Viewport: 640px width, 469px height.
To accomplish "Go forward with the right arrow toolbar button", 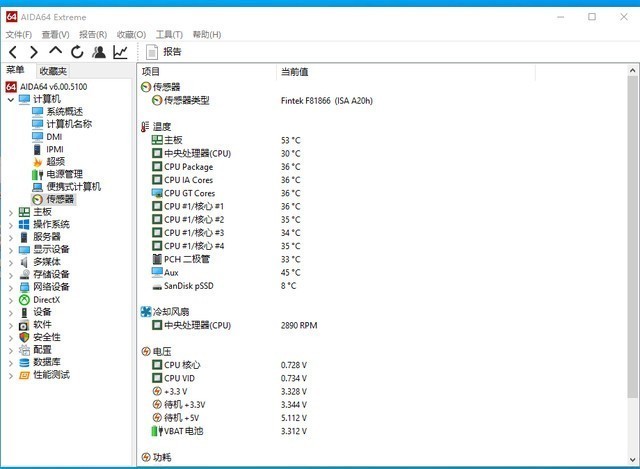I will click(34, 52).
